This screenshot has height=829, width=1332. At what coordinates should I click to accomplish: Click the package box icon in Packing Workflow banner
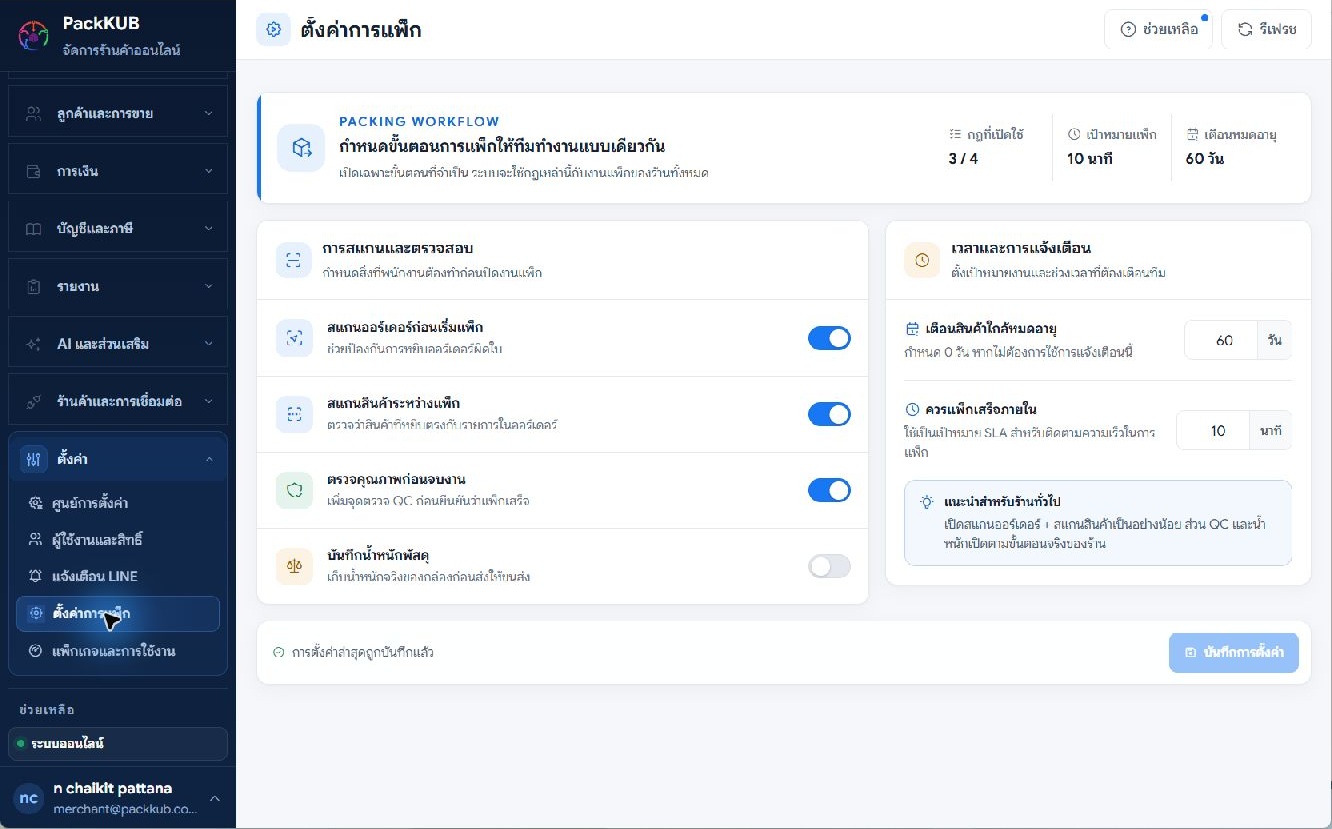(x=301, y=148)
